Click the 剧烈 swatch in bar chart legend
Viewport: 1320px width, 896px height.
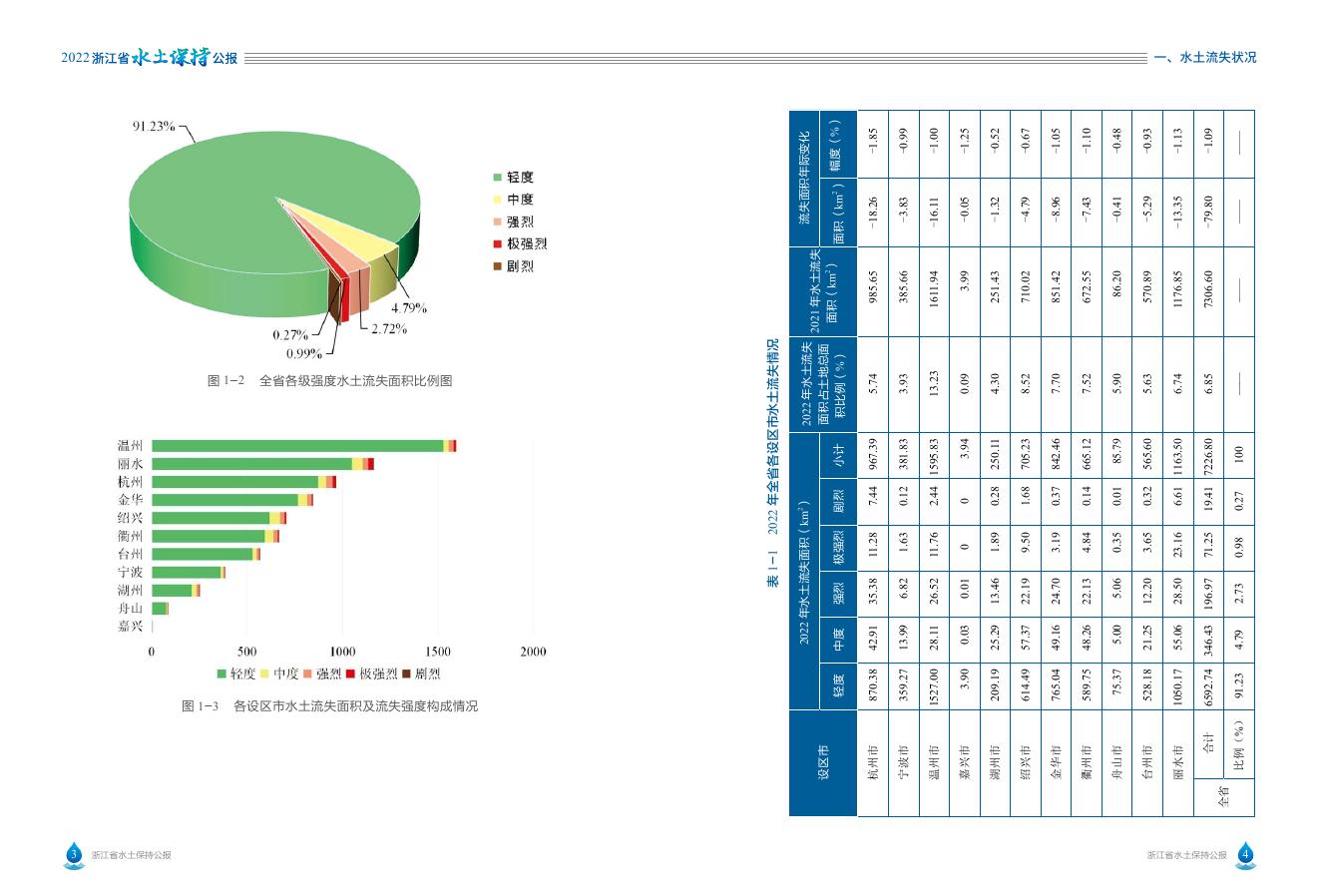click(406, 674)
